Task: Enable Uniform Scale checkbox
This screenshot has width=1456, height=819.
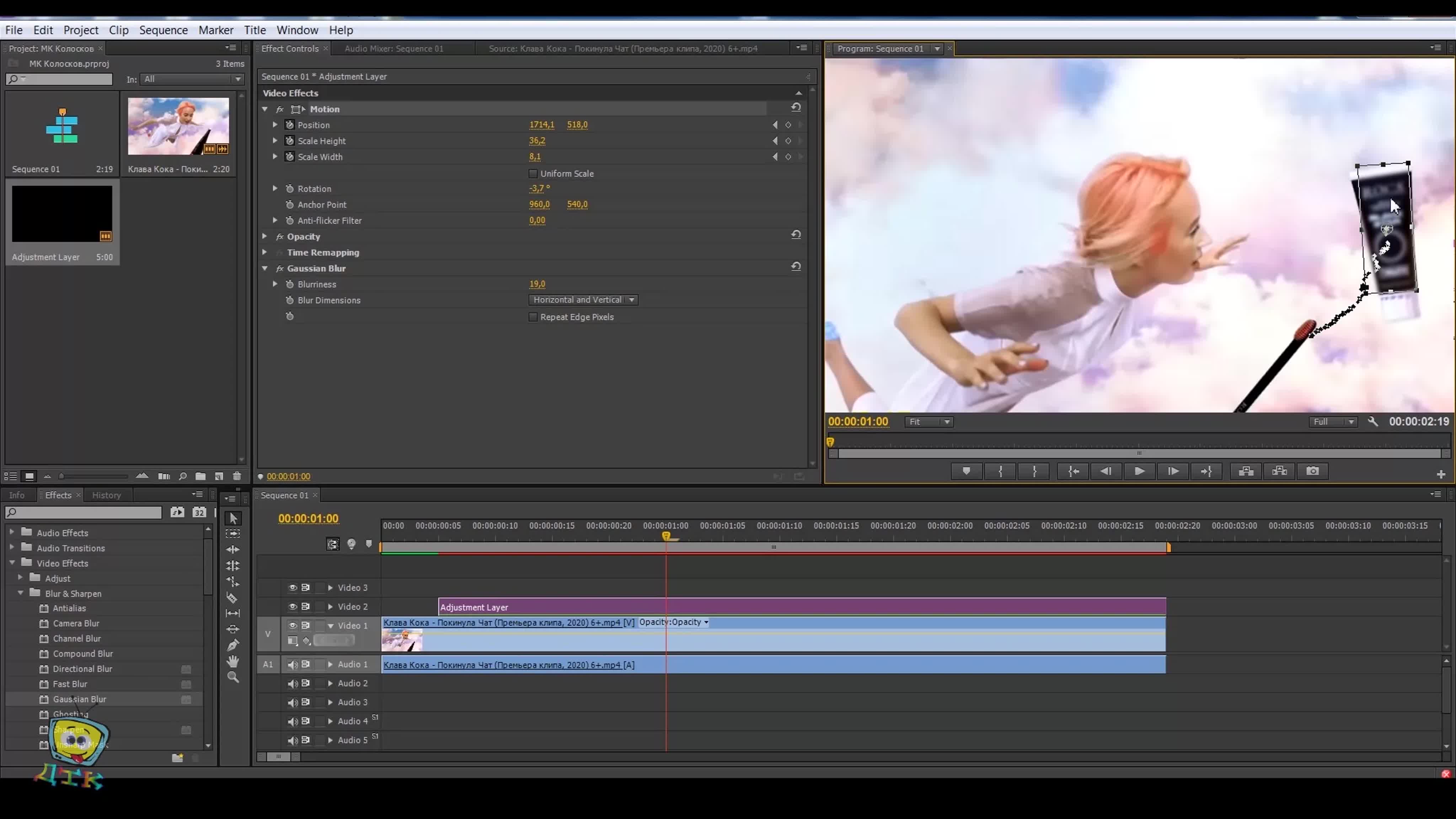Action: [532, 173]
